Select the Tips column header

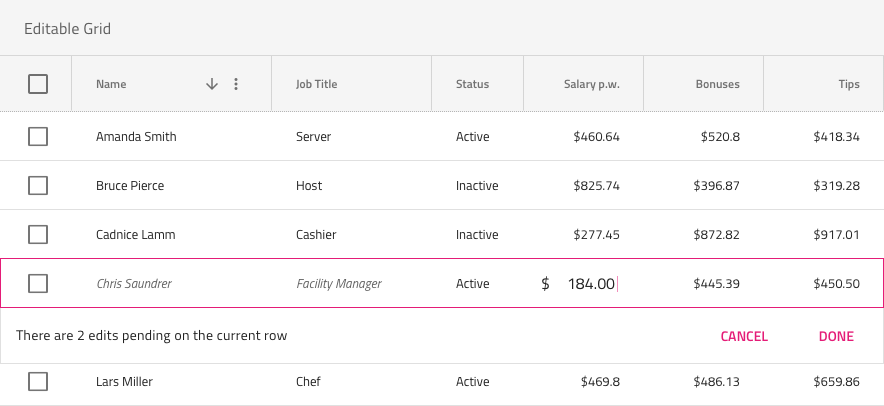point(849,84)
